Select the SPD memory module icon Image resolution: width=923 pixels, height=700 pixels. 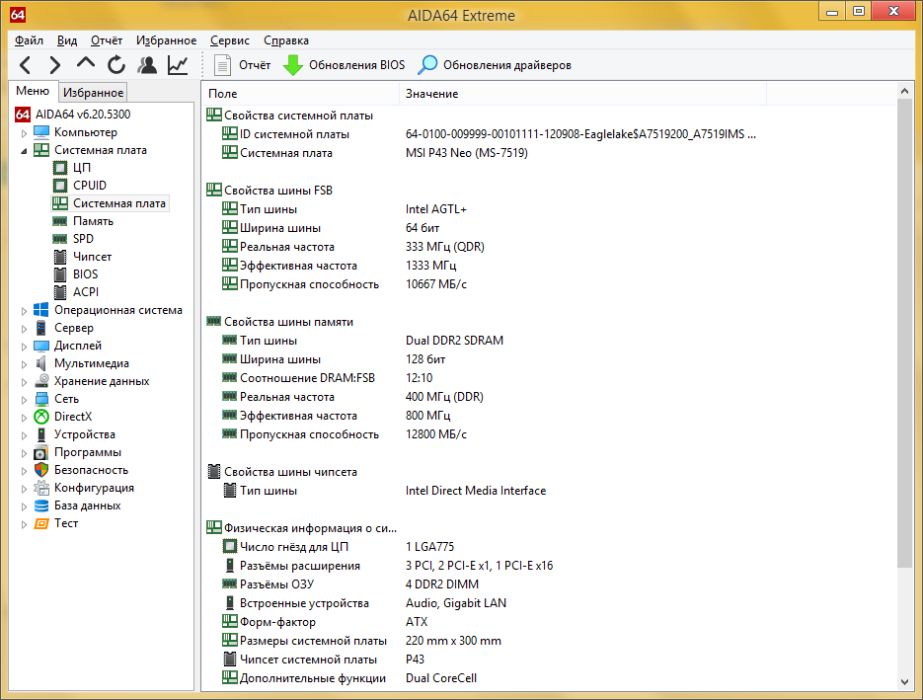click(x=60, y=239)
